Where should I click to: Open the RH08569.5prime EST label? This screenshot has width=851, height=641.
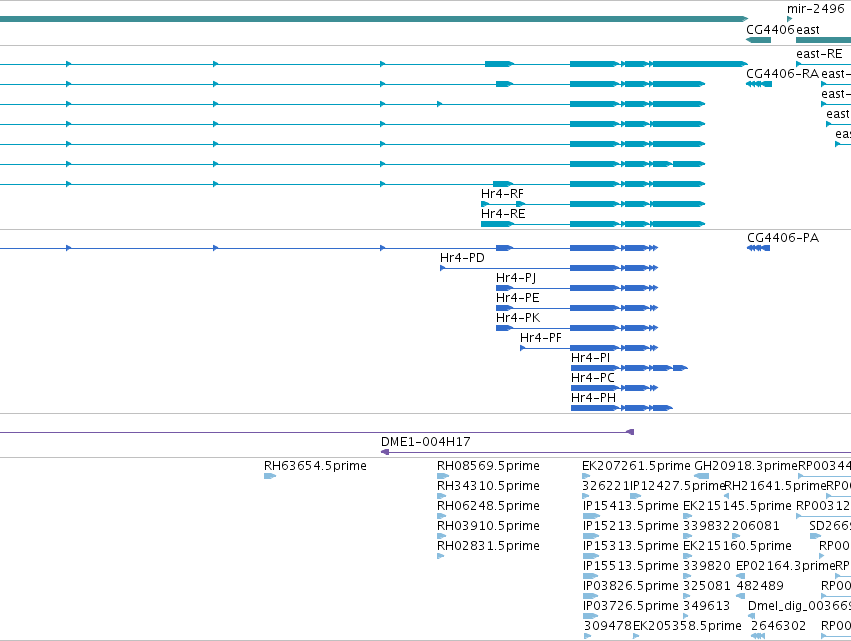(488, 466)
